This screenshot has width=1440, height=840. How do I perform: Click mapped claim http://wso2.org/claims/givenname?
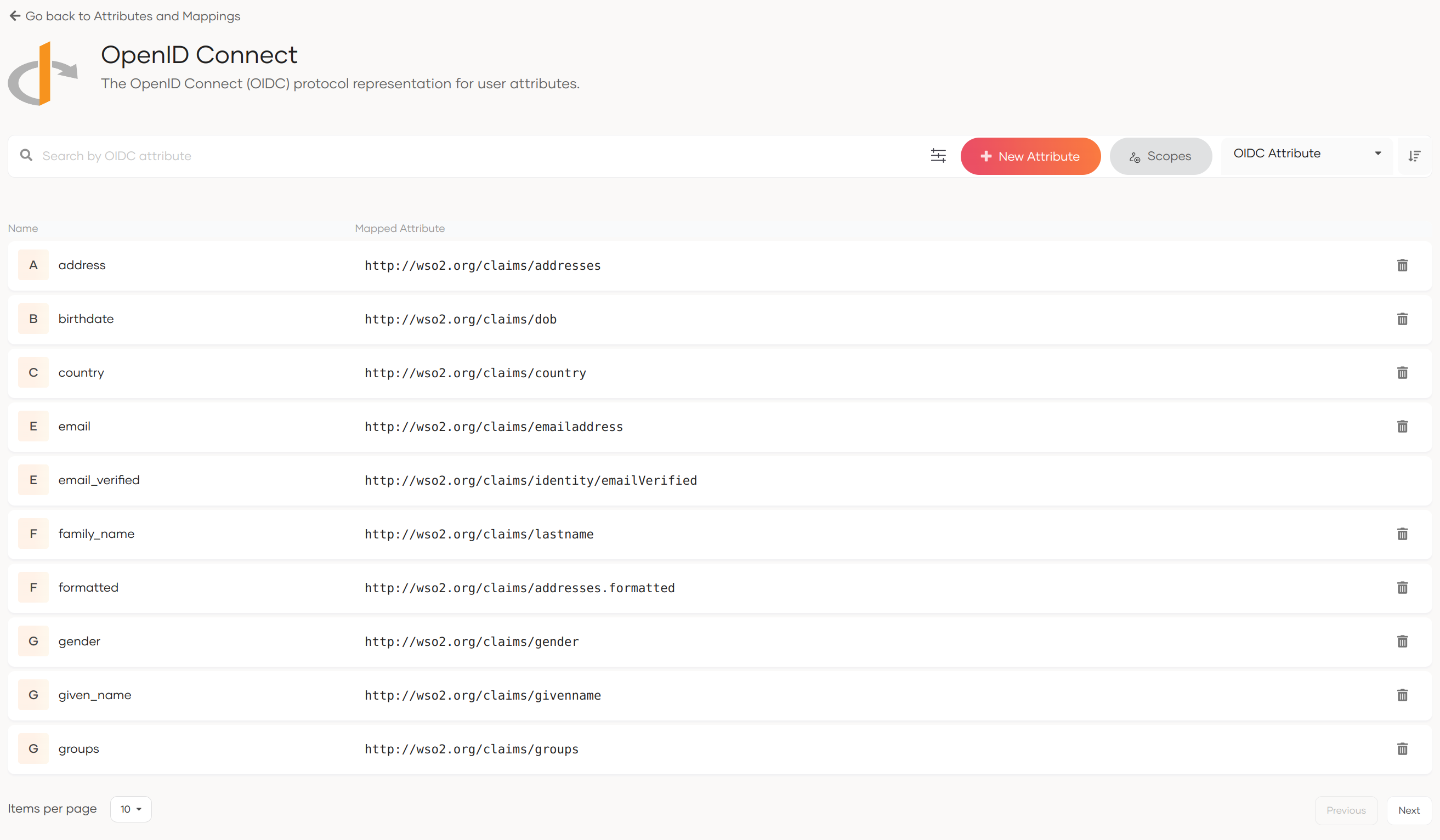click(x=483, y=695)
